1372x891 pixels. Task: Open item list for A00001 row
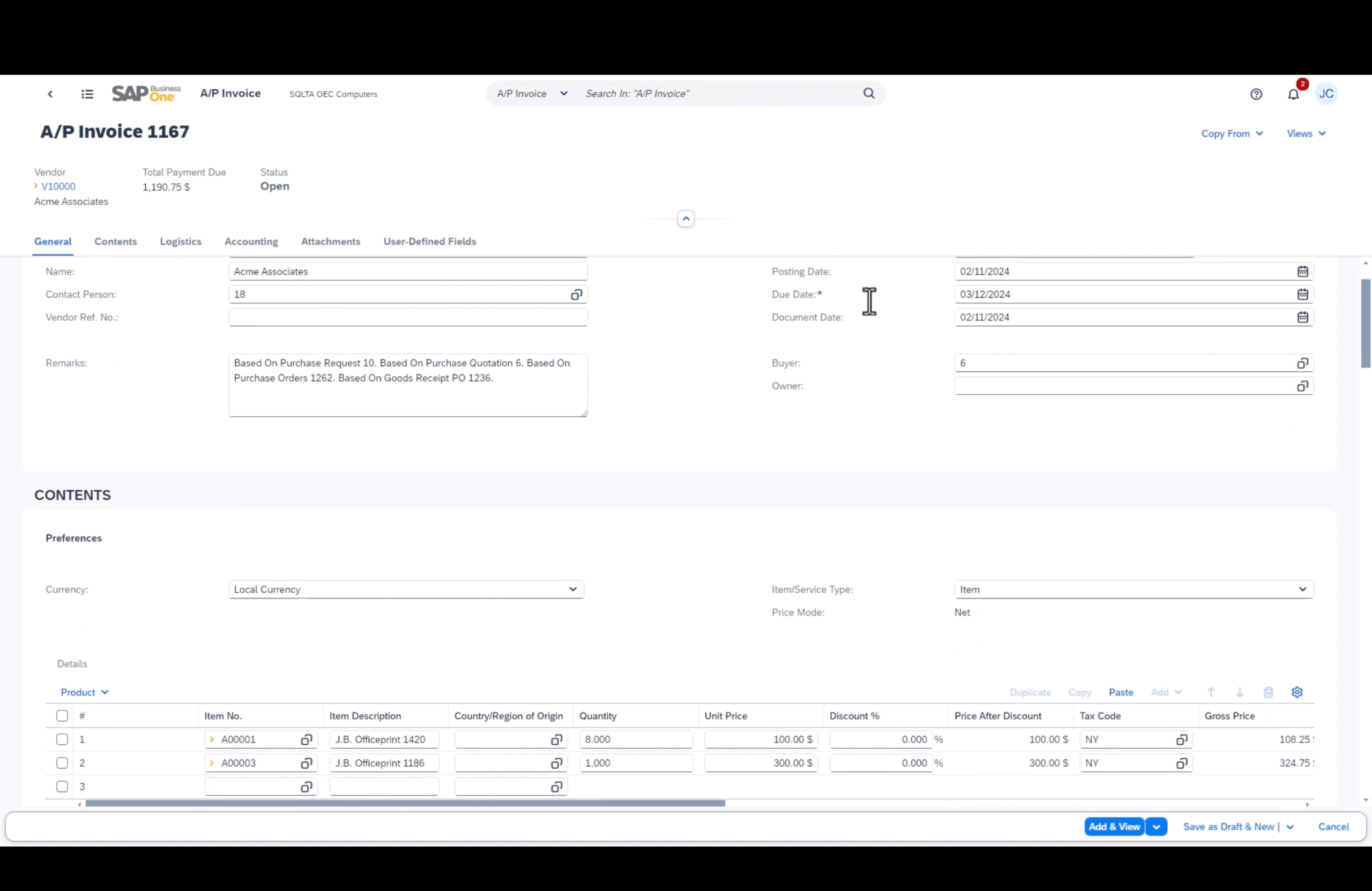[x=306, y=739]
